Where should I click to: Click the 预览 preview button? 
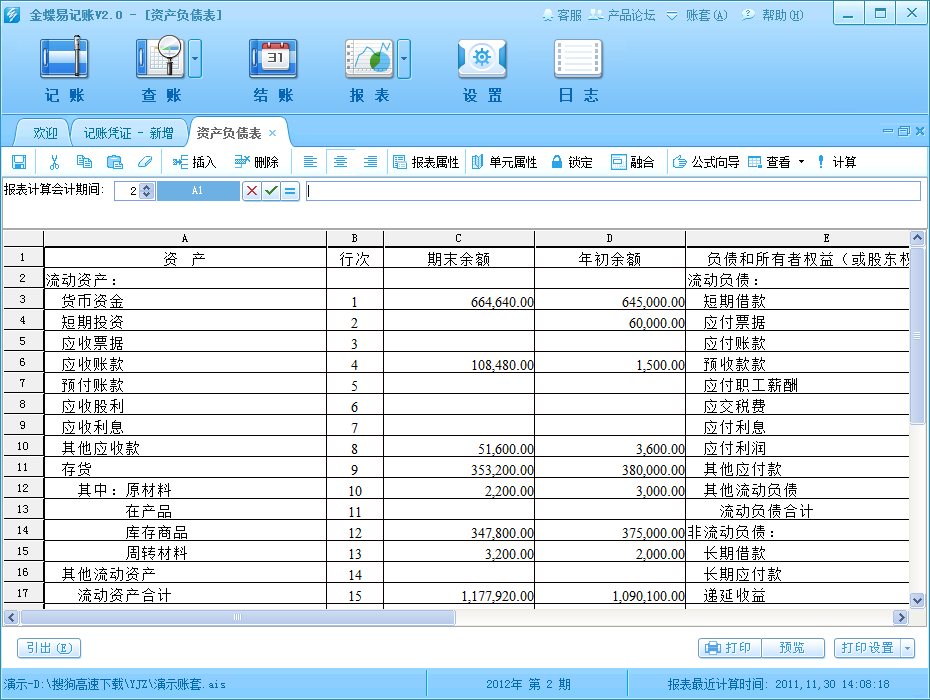[x=792, y=648]
